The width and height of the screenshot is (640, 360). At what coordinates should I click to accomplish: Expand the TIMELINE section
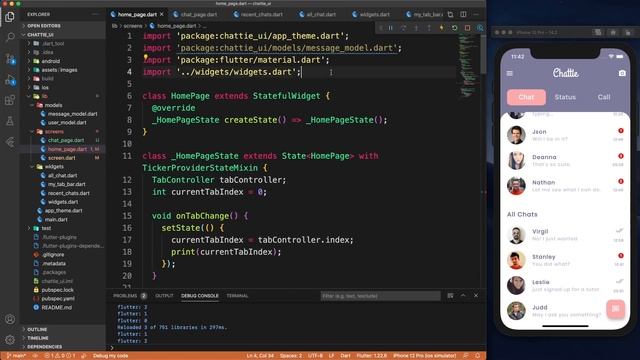63,338
